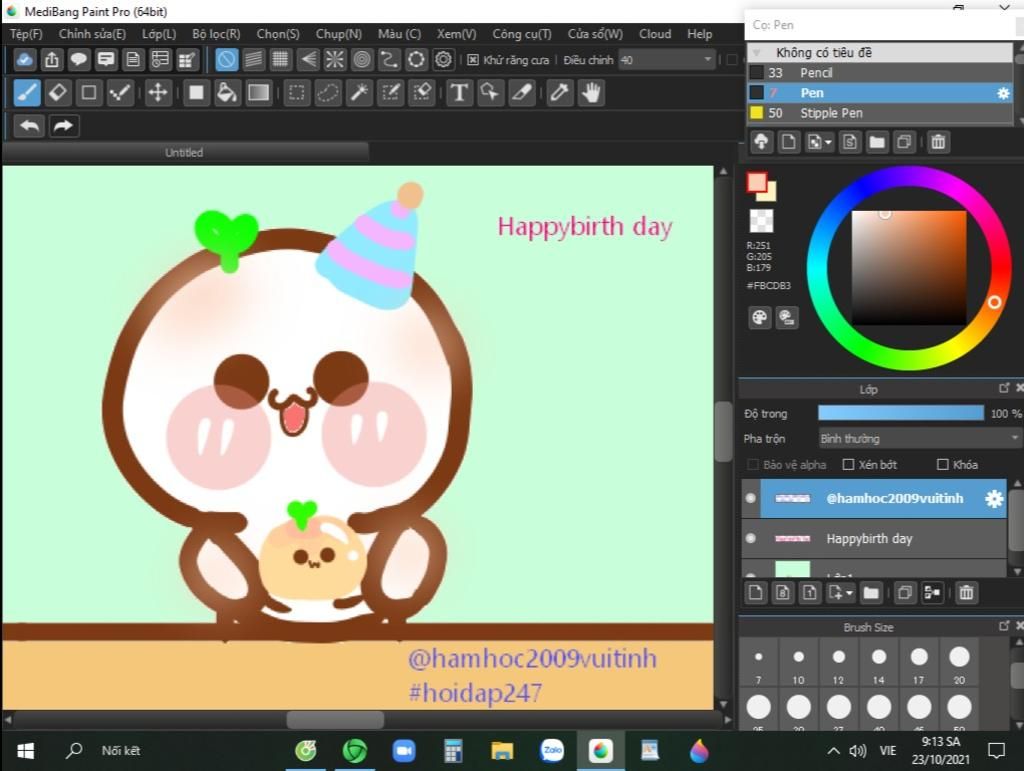Viewport: 1024px width, 771px height.
Task: Click the Độ trong opacity slider
Action: (x=901, y=413)
